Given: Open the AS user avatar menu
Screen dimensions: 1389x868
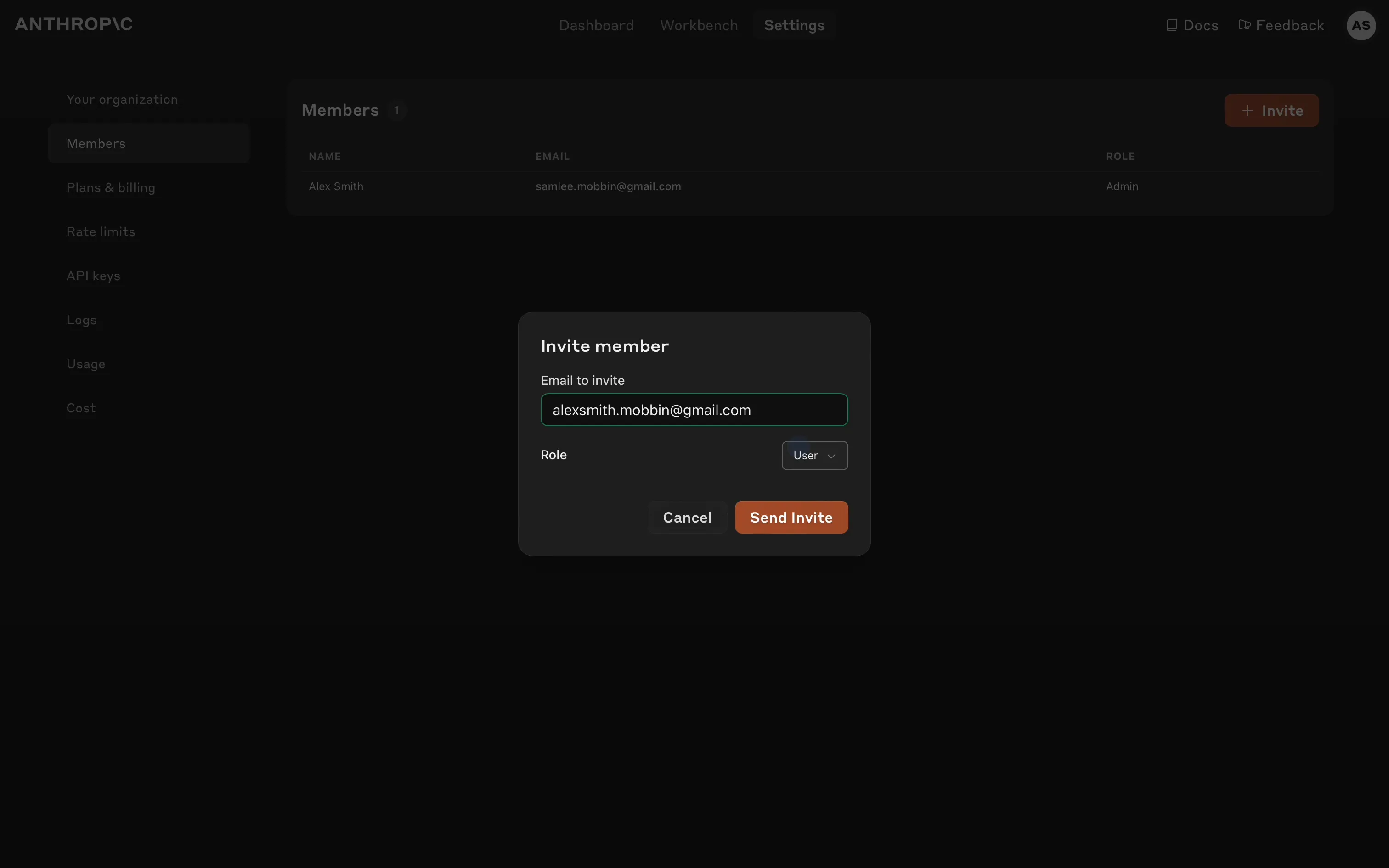Looking at the screenshot, I should (x=1361, y=25).
